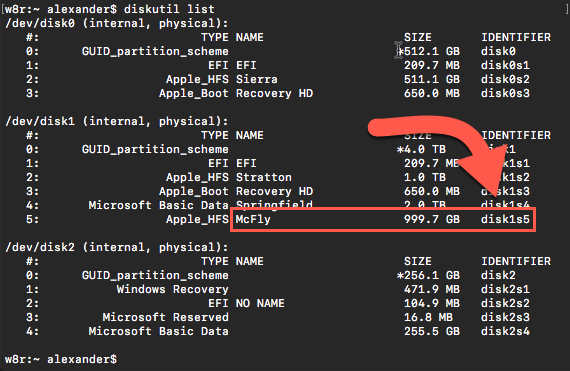Click the '471.9 MB' size value

click(x=432, y=289)
